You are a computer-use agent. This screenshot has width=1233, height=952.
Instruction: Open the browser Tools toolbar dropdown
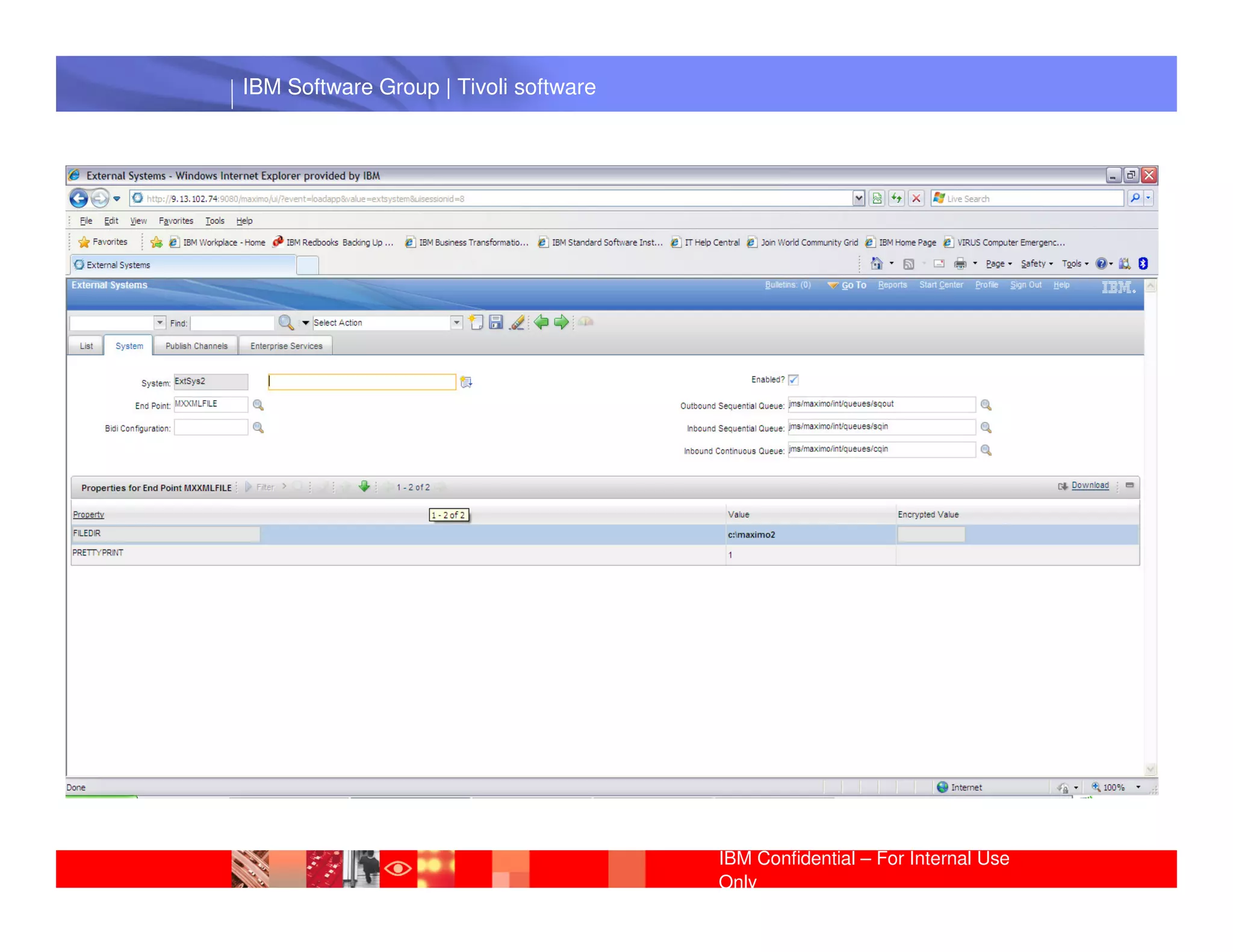click(1075, 264)
